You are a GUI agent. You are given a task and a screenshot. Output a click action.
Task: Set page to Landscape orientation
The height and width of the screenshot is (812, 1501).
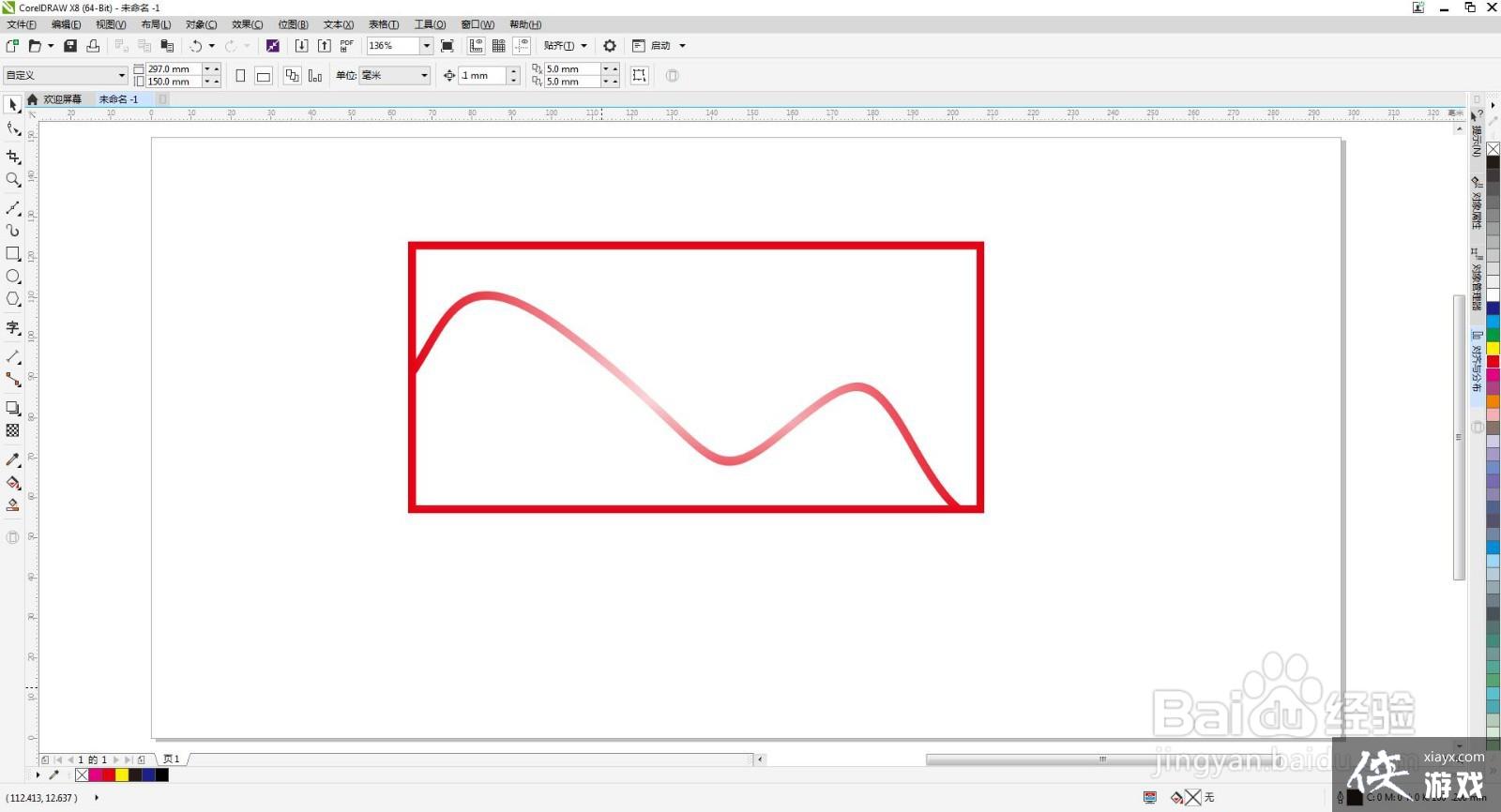coord(264,75)
